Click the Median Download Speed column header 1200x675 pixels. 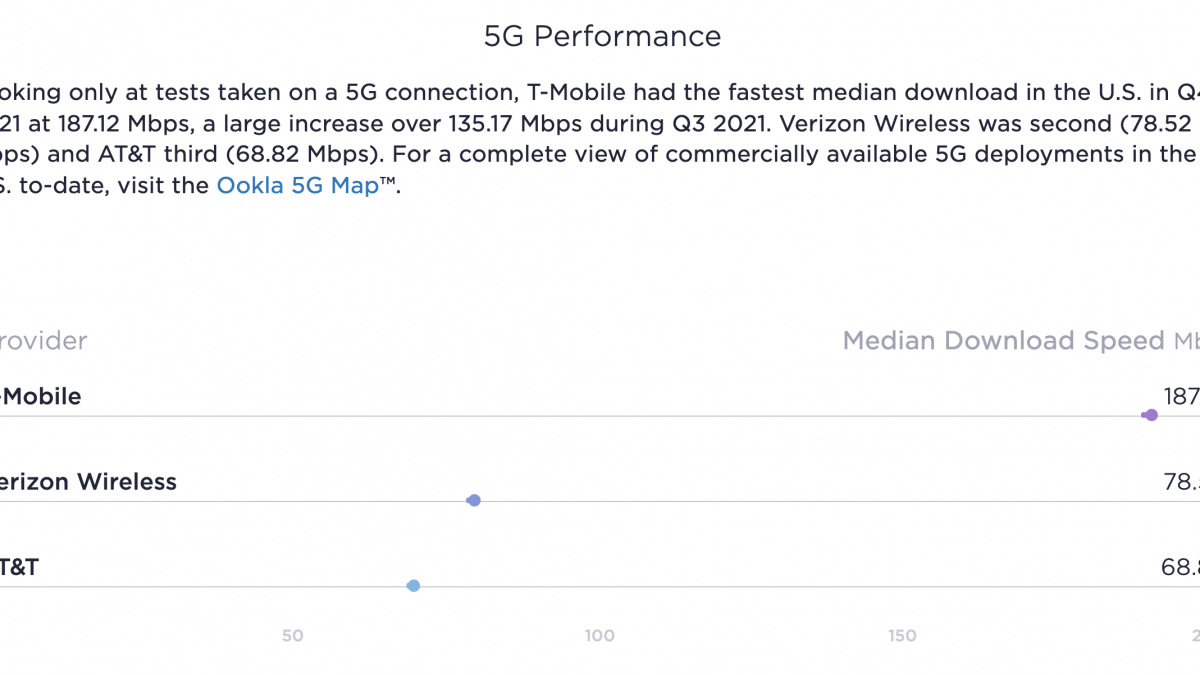(1003, 341)
